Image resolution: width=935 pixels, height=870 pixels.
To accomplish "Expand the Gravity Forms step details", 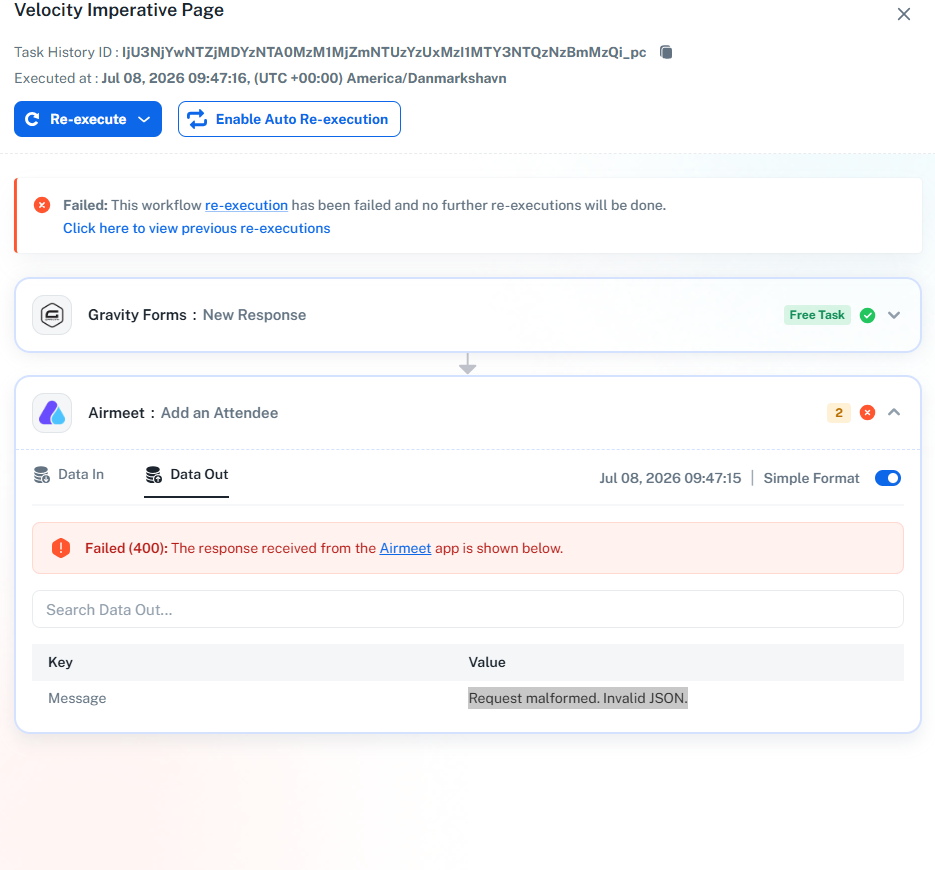I will coord(894,315).
